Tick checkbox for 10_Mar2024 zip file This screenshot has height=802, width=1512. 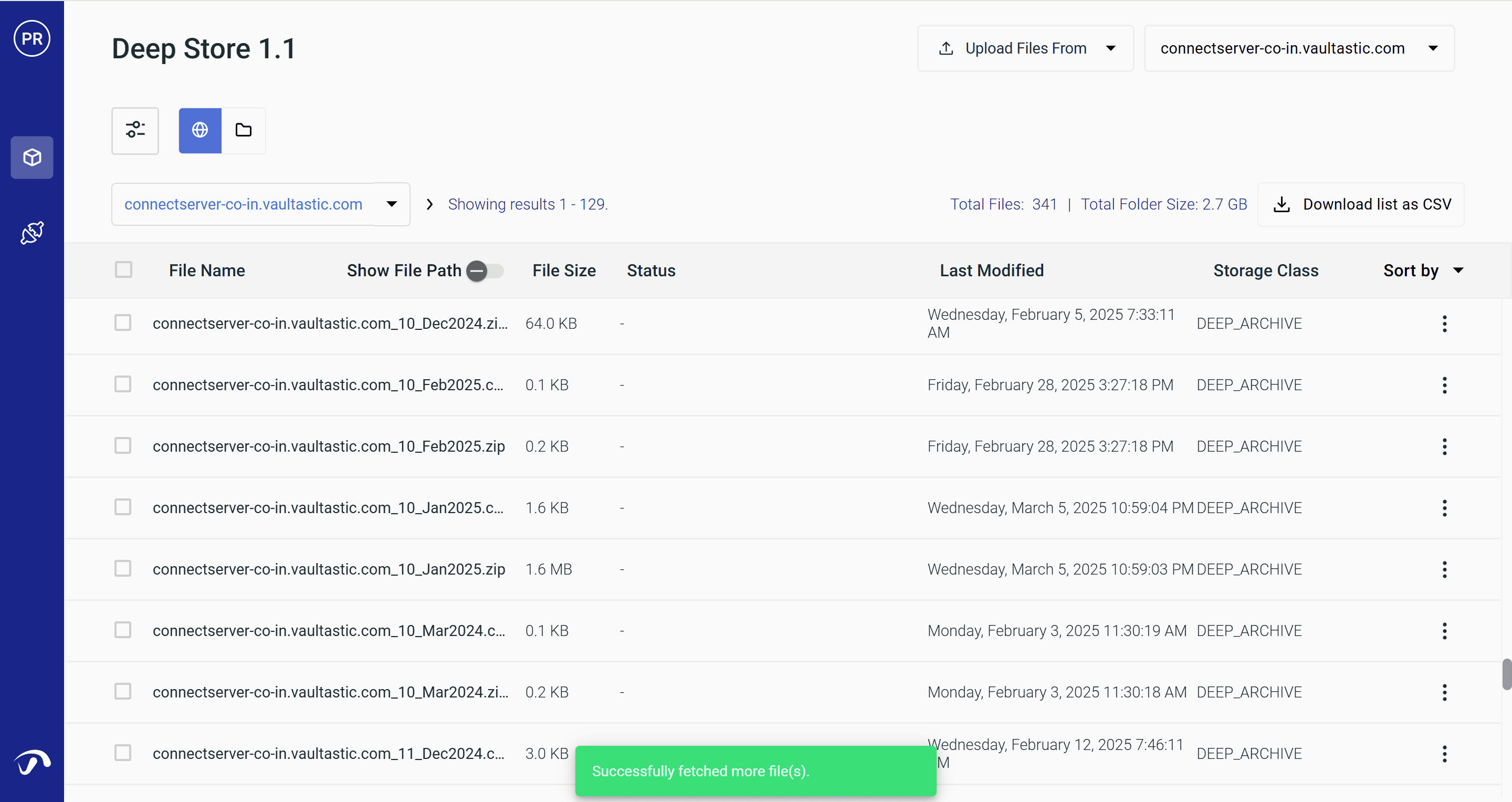click(x=123, y=692)
